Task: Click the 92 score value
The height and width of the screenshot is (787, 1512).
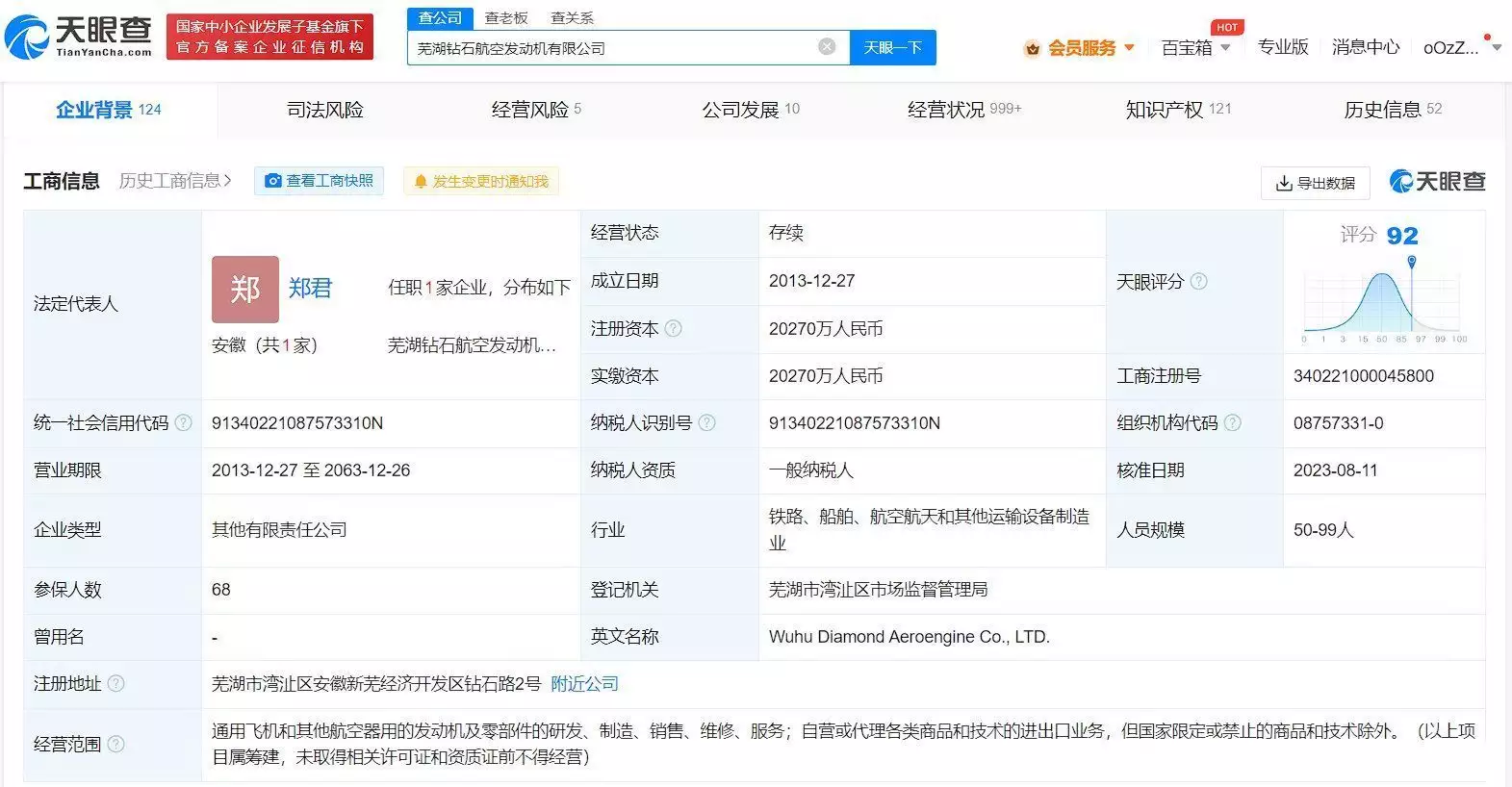Action: 1402,236
